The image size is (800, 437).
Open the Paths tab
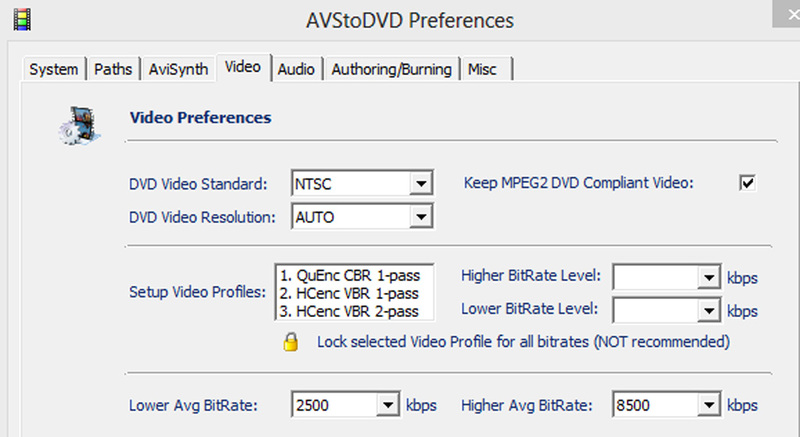click(x=113, y=69)
